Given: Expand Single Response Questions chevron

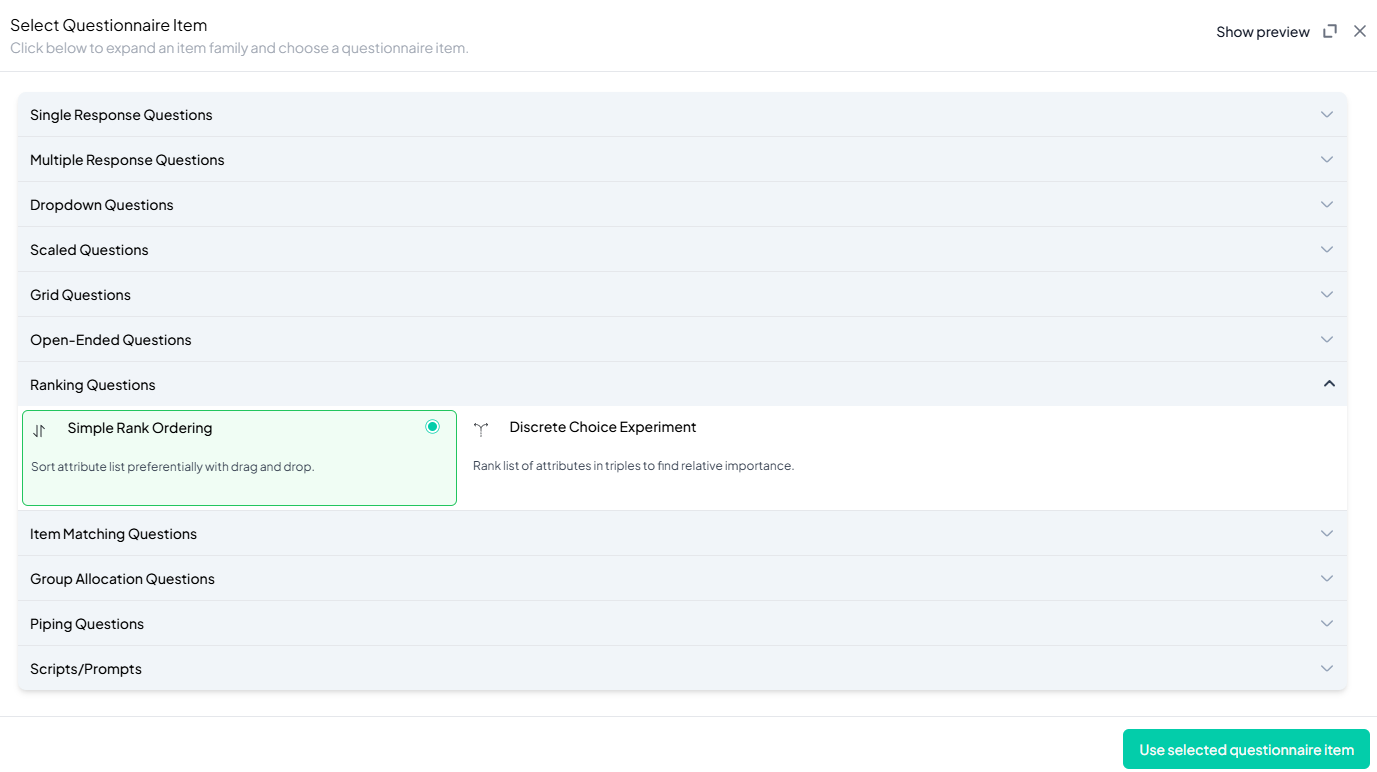Looking at the screenshot, I should (x=1326, y=115).
